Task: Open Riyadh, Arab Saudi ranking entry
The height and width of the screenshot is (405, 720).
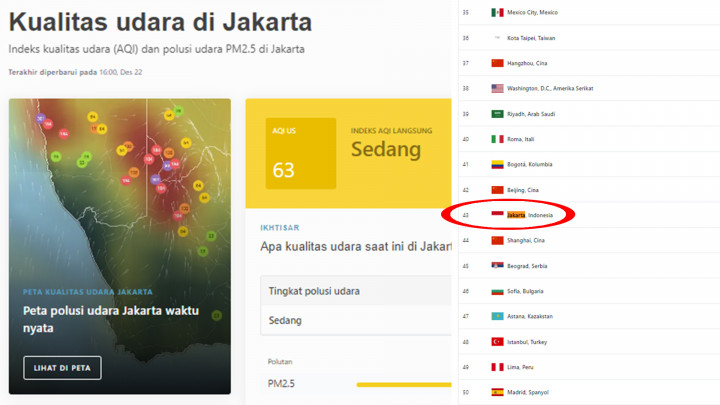Action: tap(531, 114)
